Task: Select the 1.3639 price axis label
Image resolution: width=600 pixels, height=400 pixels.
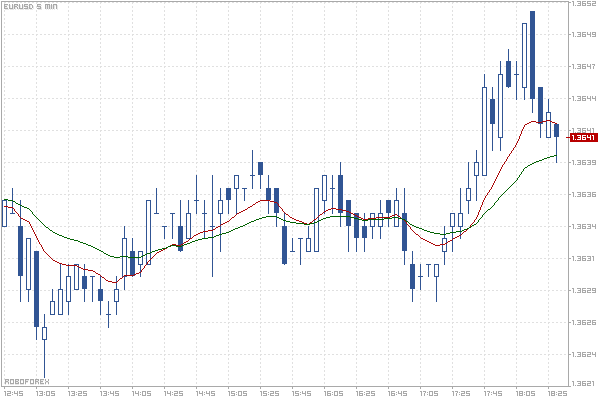Action: (584, 162)
